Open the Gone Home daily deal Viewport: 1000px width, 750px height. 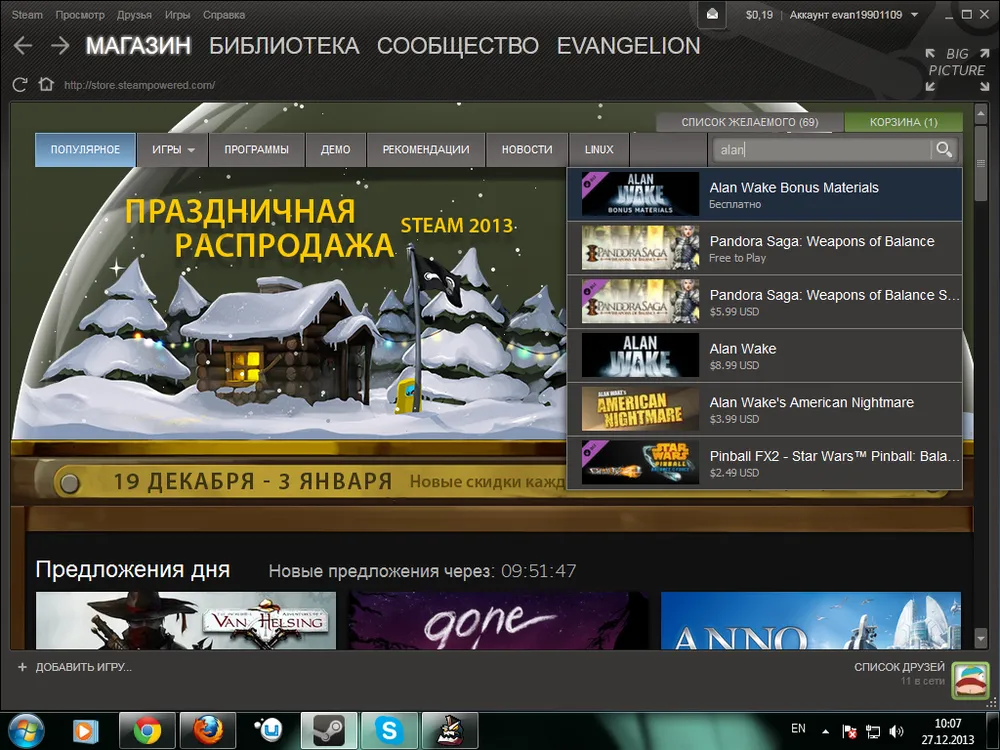pyautogui.click(x=498, y=621)
